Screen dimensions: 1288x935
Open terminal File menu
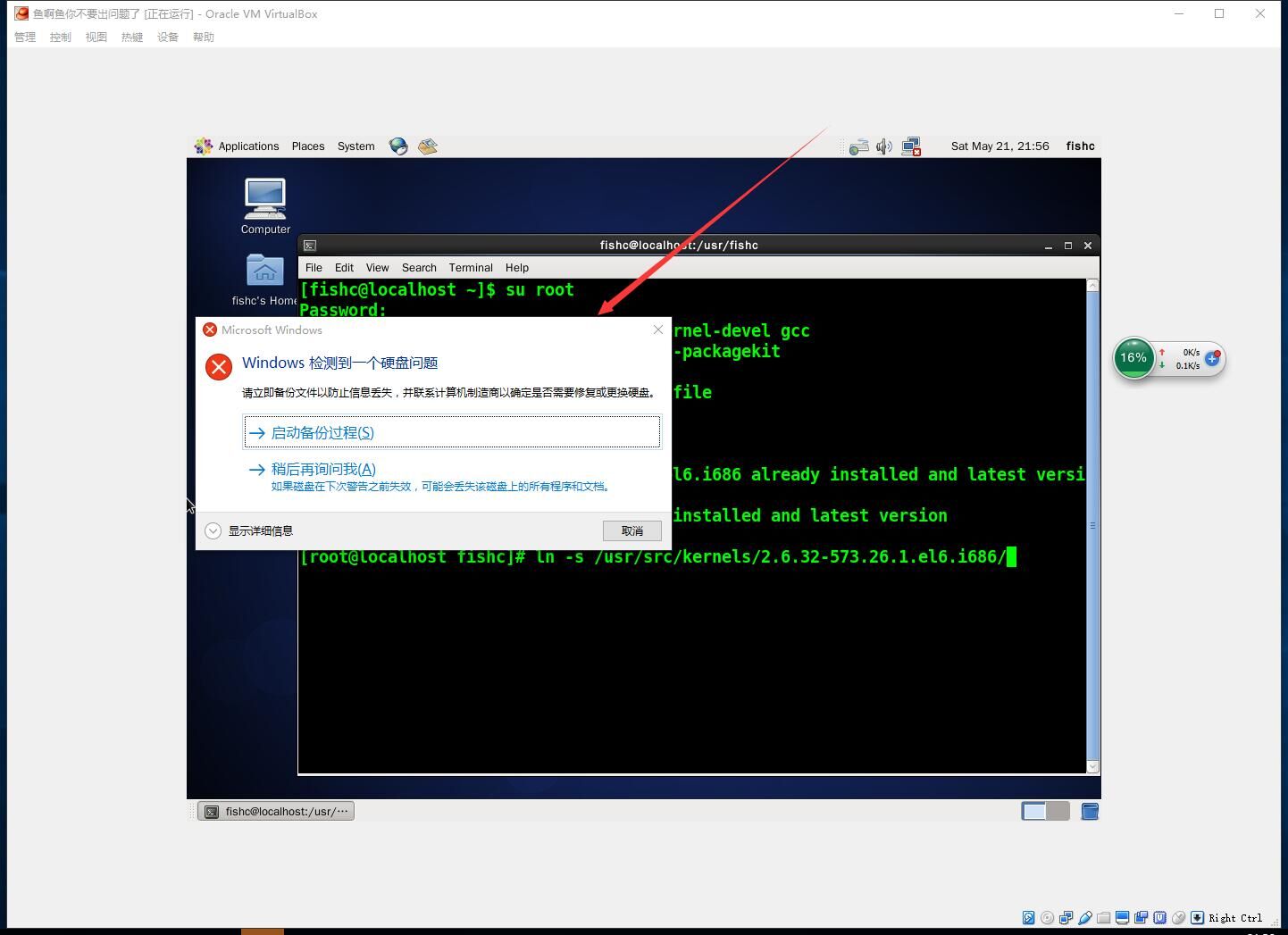coord(314,268)
